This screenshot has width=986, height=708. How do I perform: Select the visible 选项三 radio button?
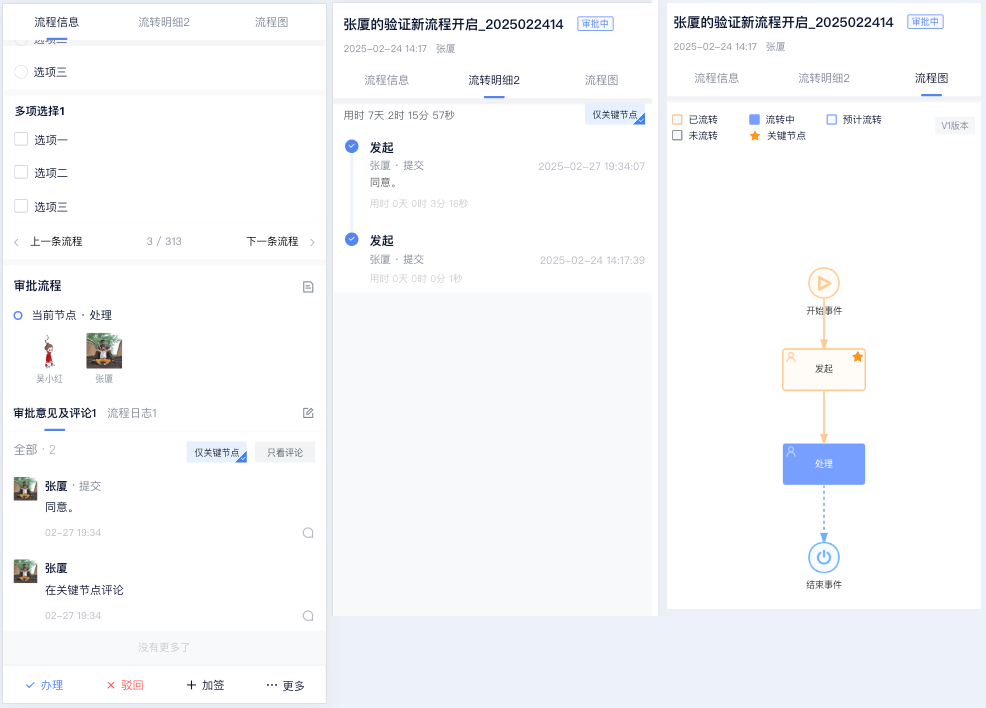pyautogui.click(x=21, y=72)
